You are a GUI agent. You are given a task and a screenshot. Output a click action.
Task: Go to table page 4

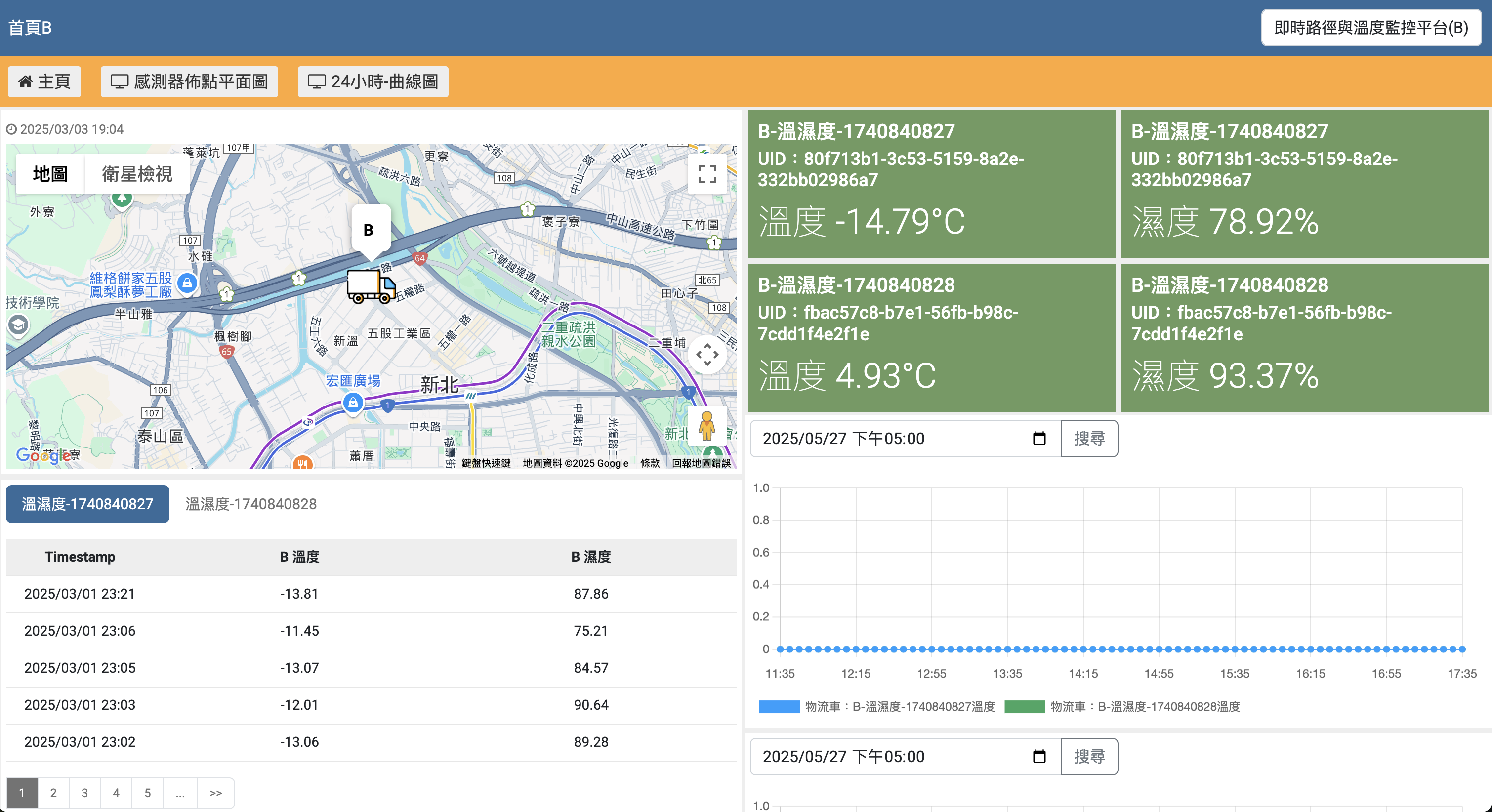pos(117,793)
